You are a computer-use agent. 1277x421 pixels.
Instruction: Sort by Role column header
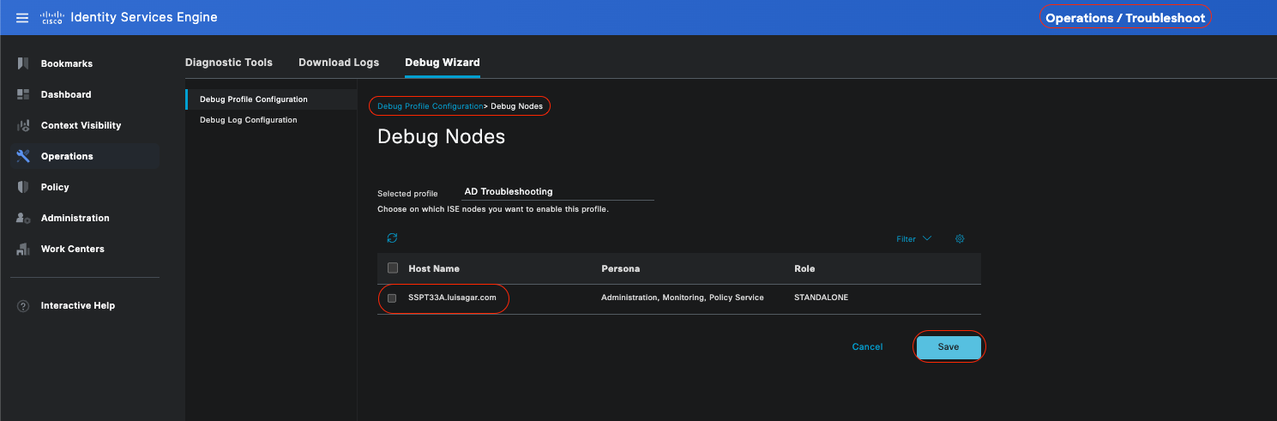click(x=804, y=269)
